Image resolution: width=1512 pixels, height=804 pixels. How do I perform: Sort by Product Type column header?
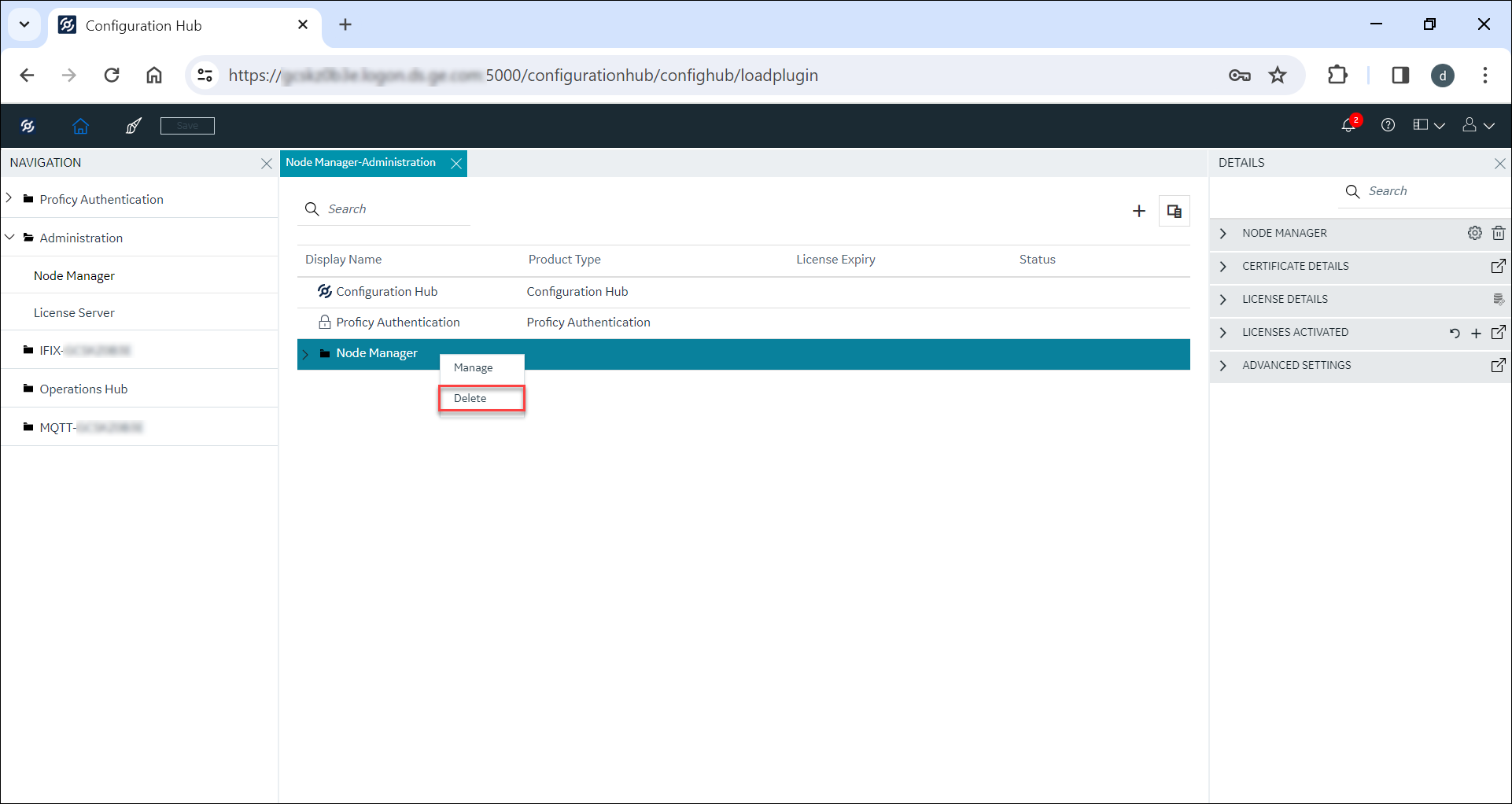click(x=564, y=260)
